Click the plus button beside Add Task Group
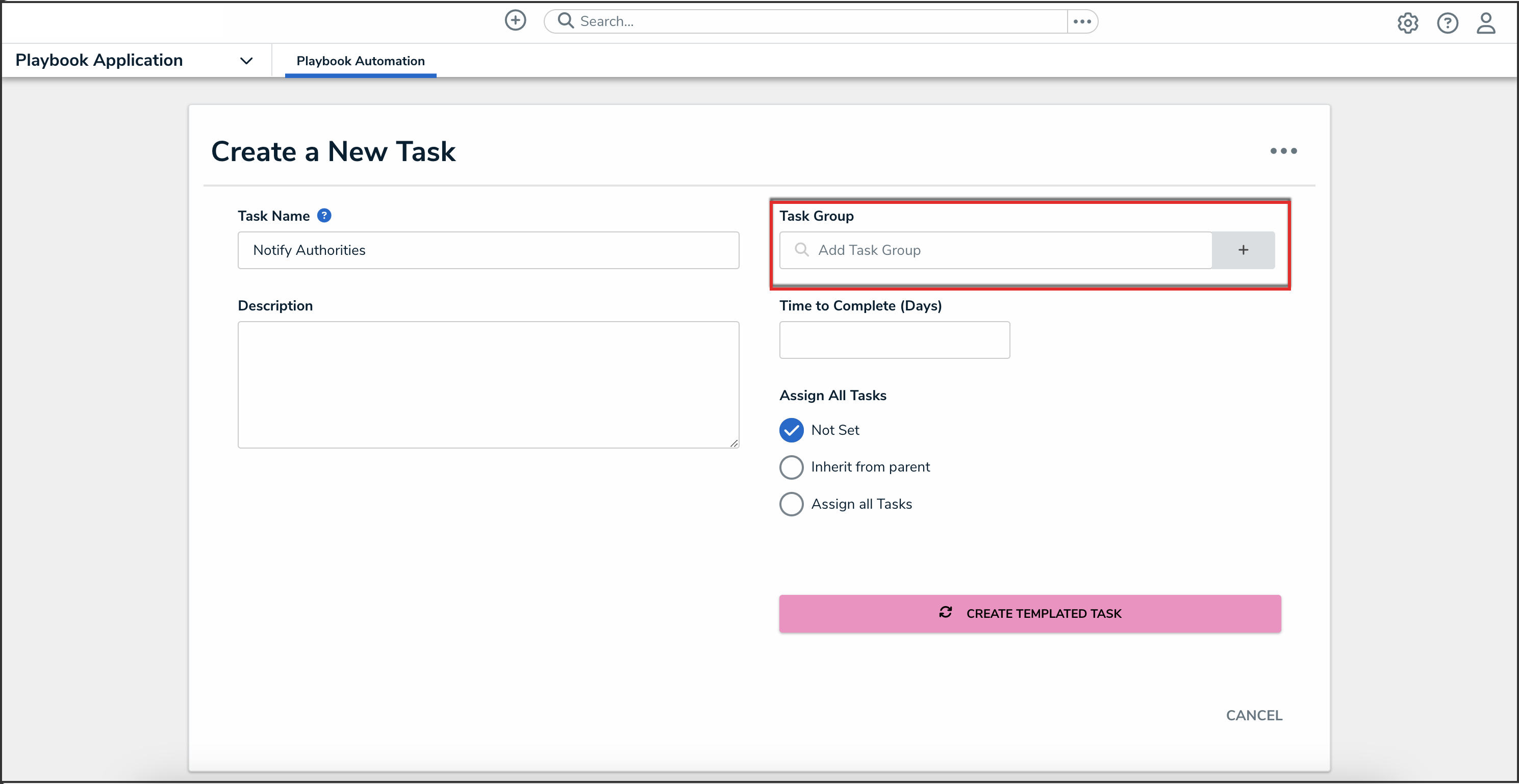Screen dimensions: 1519x784 point(1243,250)
